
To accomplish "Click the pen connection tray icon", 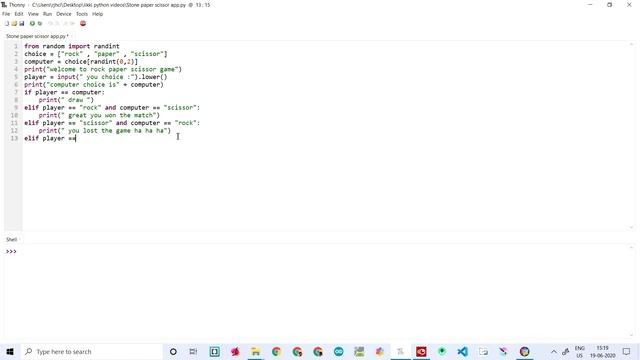I will tap(566, 351).
